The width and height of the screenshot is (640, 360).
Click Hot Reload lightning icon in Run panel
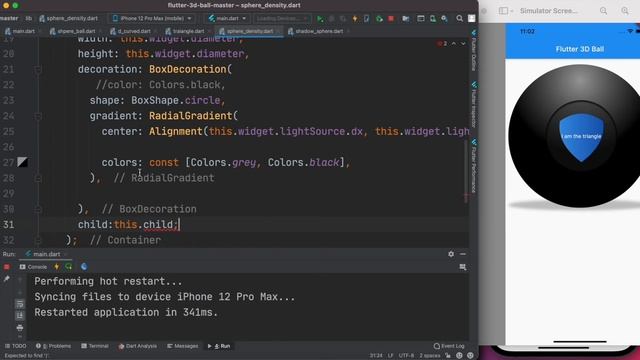click(x=57, y=267)
